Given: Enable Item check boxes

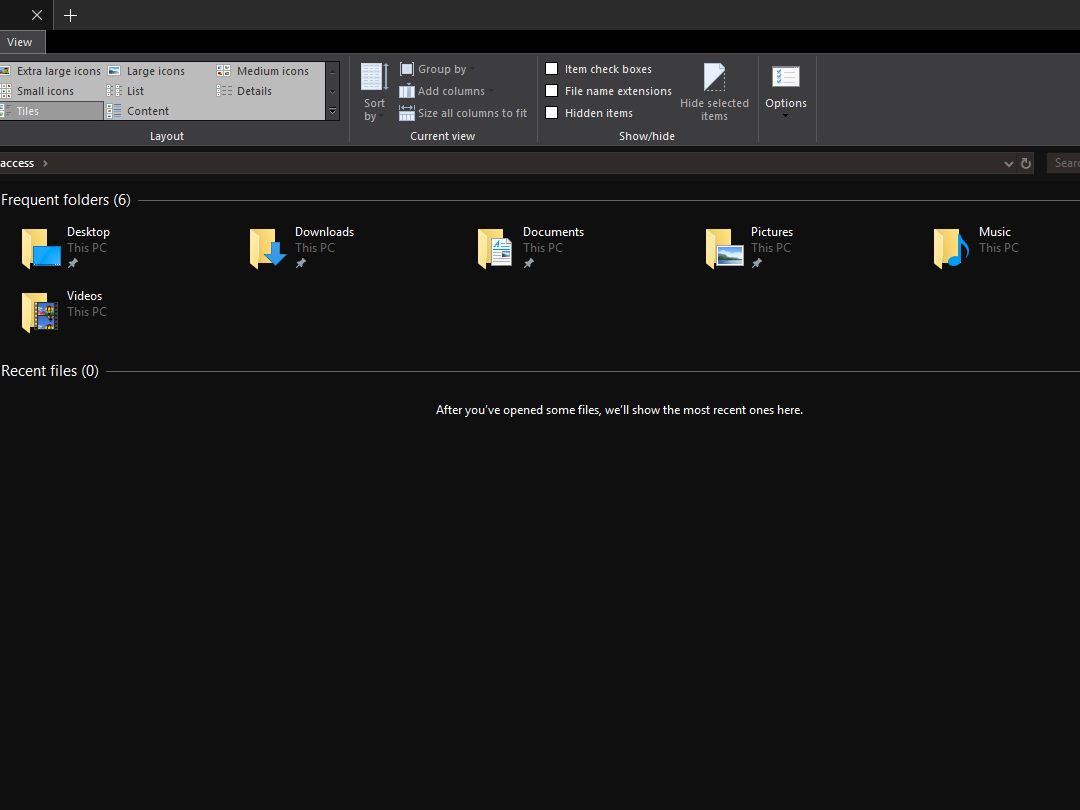Looking at the screenshot, I should tap(551, 69).
